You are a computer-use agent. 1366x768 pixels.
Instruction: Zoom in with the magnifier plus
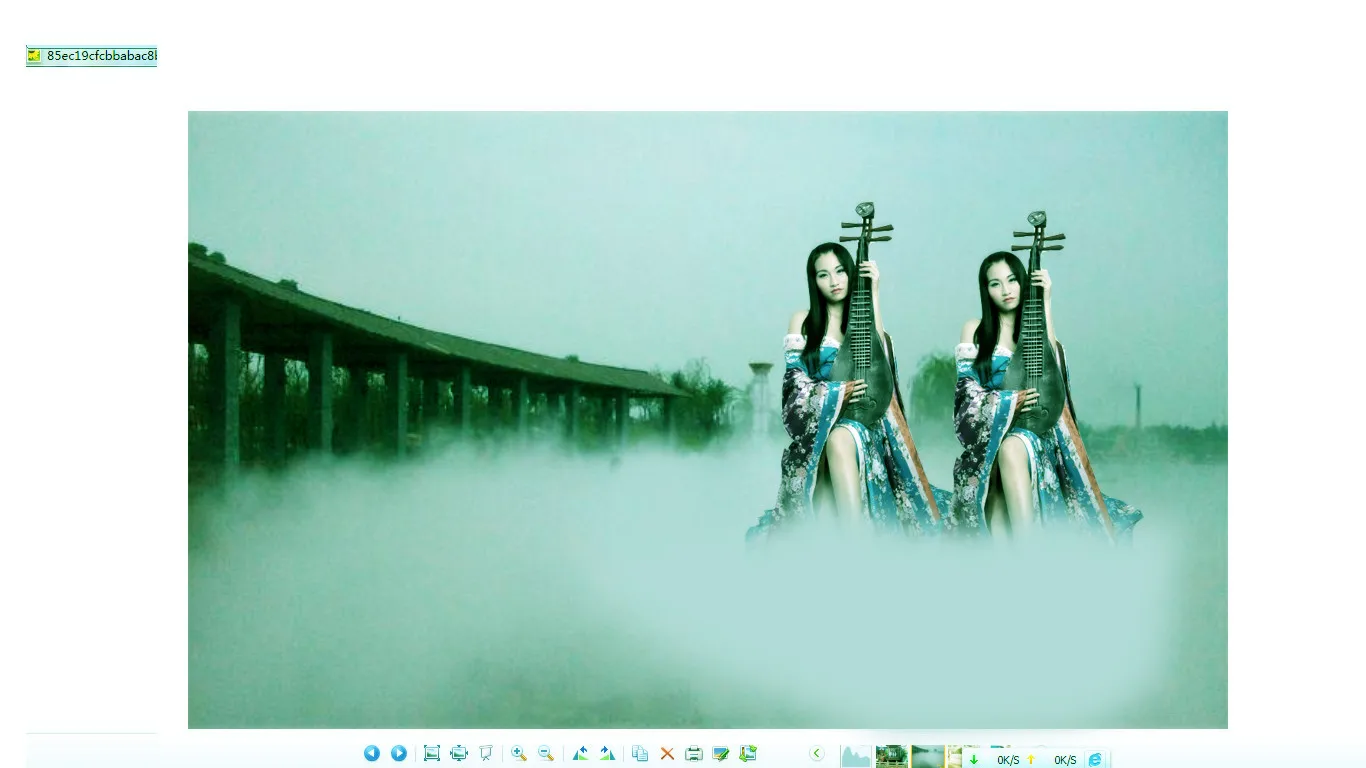tap(519, 753)
